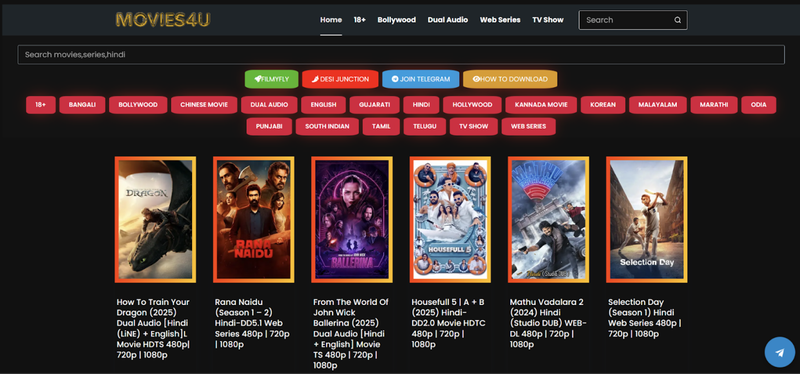
Task: Select the TAMIL category tag
Action: pos(381,127)
